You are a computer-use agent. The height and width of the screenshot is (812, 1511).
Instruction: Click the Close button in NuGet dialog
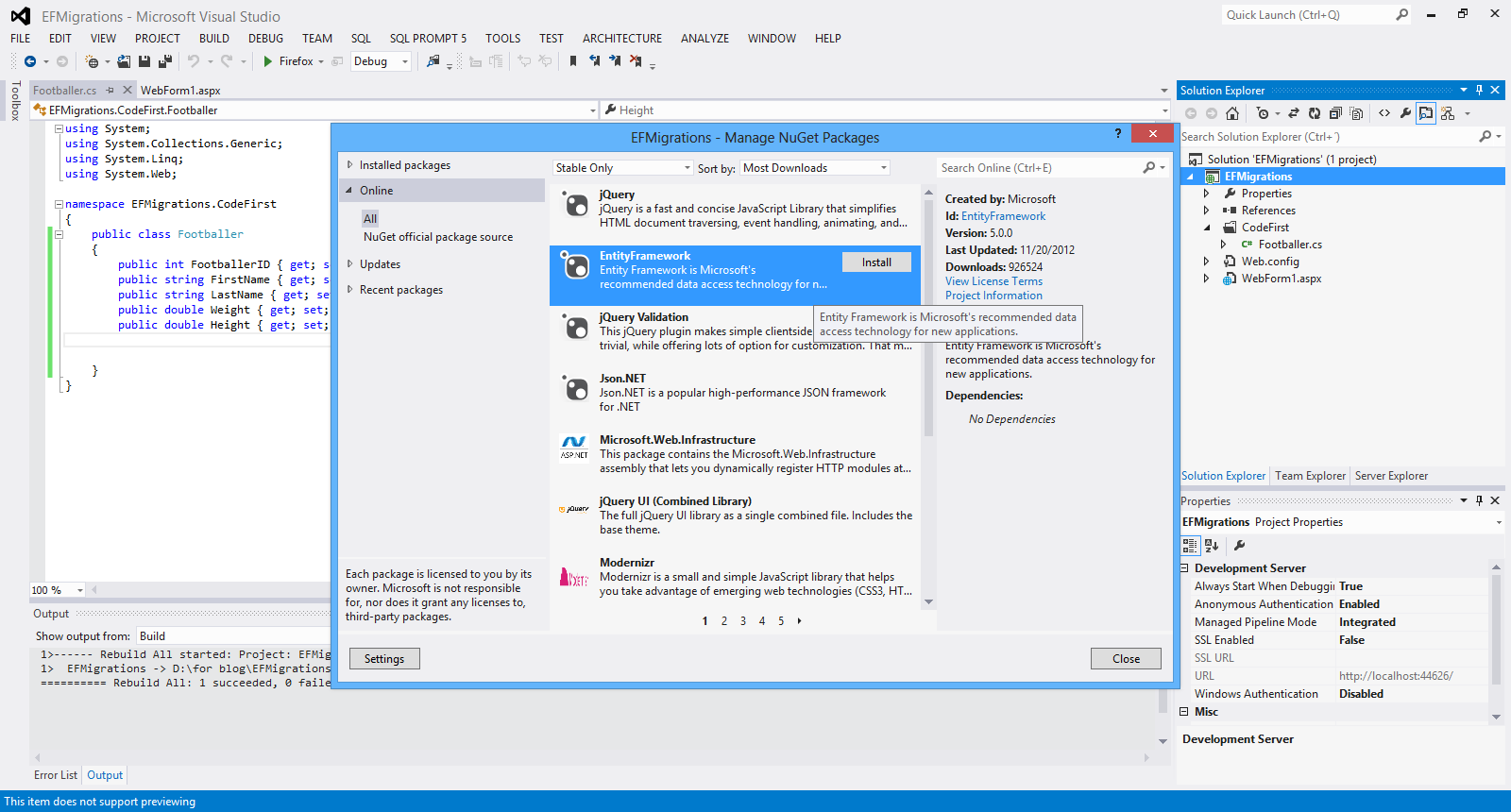(1126, 659)
